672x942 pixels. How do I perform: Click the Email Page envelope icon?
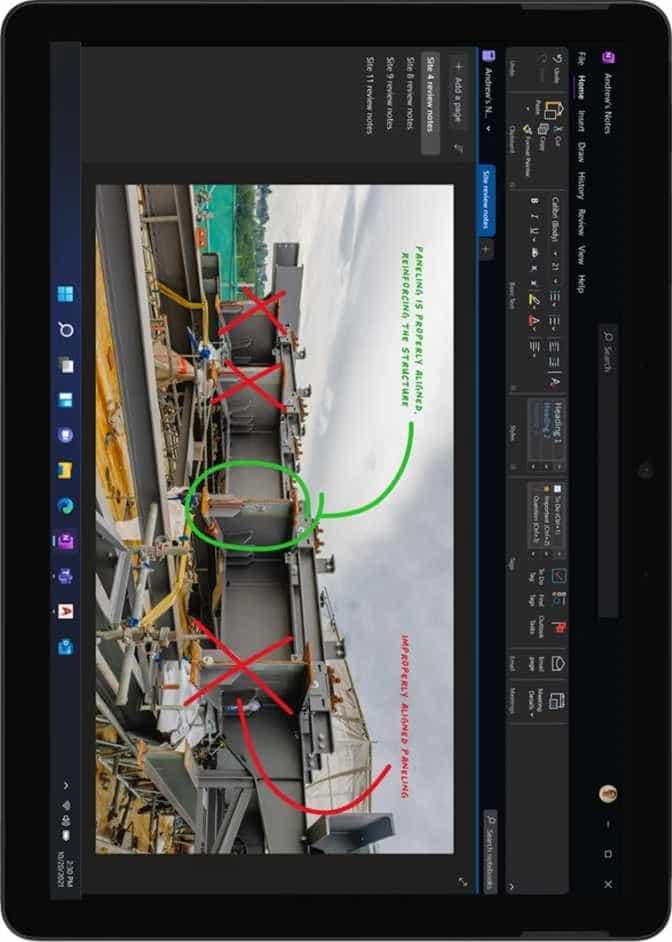[558, 663]
